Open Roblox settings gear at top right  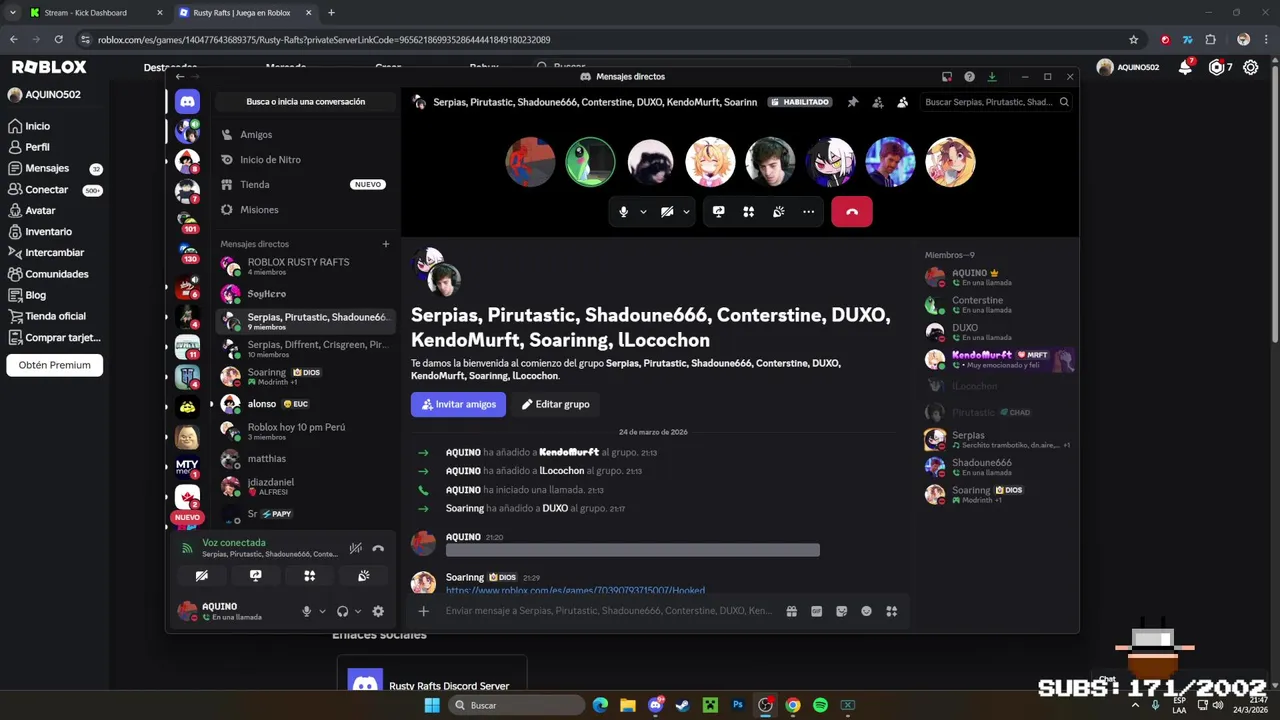pyautogui.click(x=1250, y=67)
